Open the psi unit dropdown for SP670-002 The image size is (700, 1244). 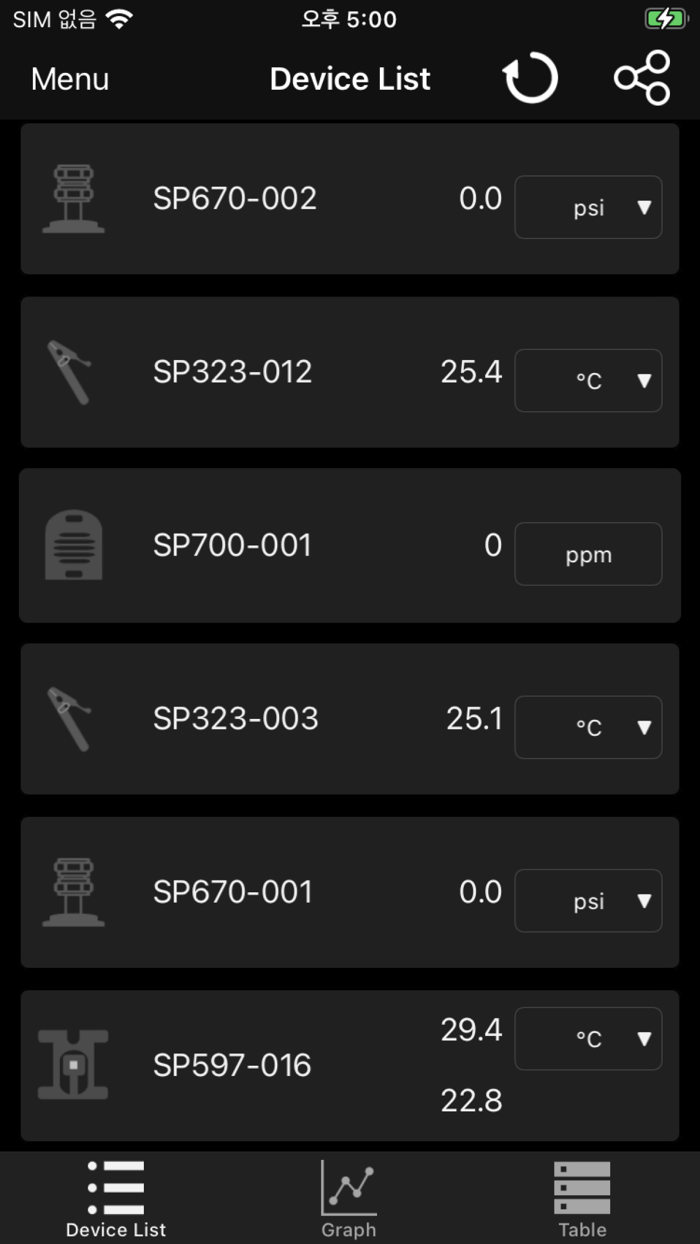pos(588,207)
